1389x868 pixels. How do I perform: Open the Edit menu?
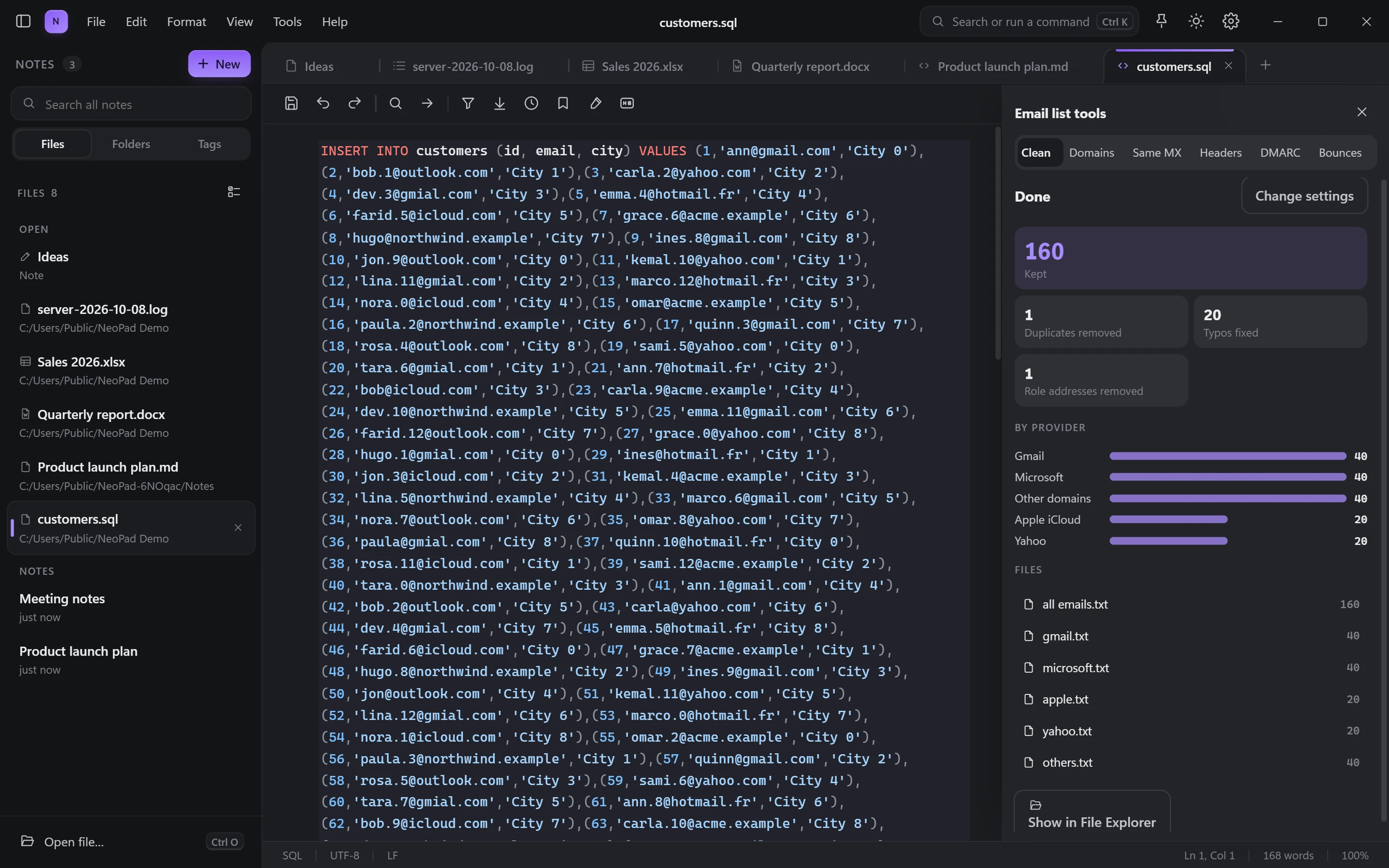136,22
